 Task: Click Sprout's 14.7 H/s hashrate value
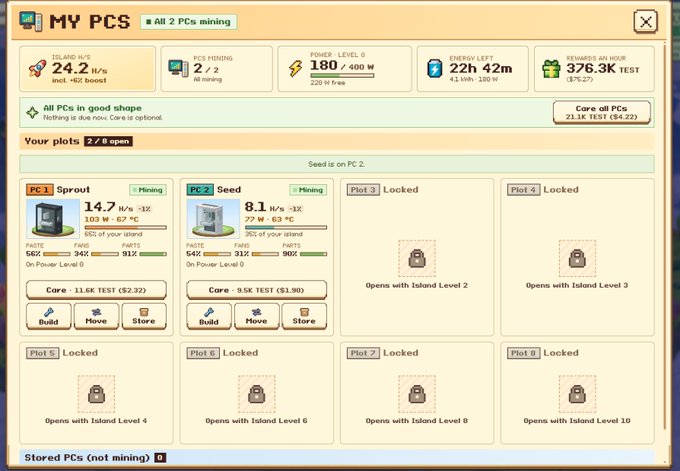point(108,207)
